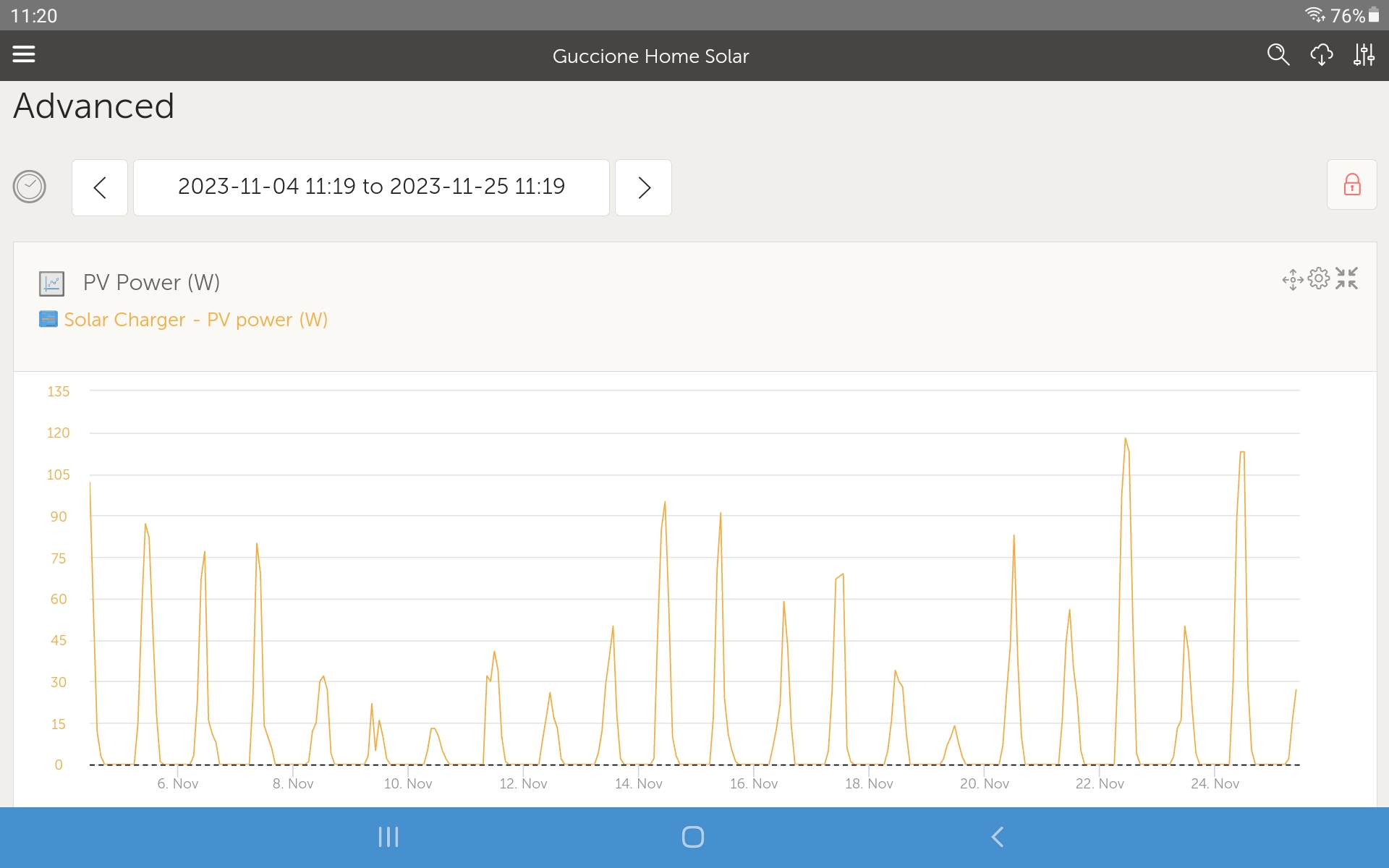
Task: Click the search magnifier icon
Action: point(1278,55)
